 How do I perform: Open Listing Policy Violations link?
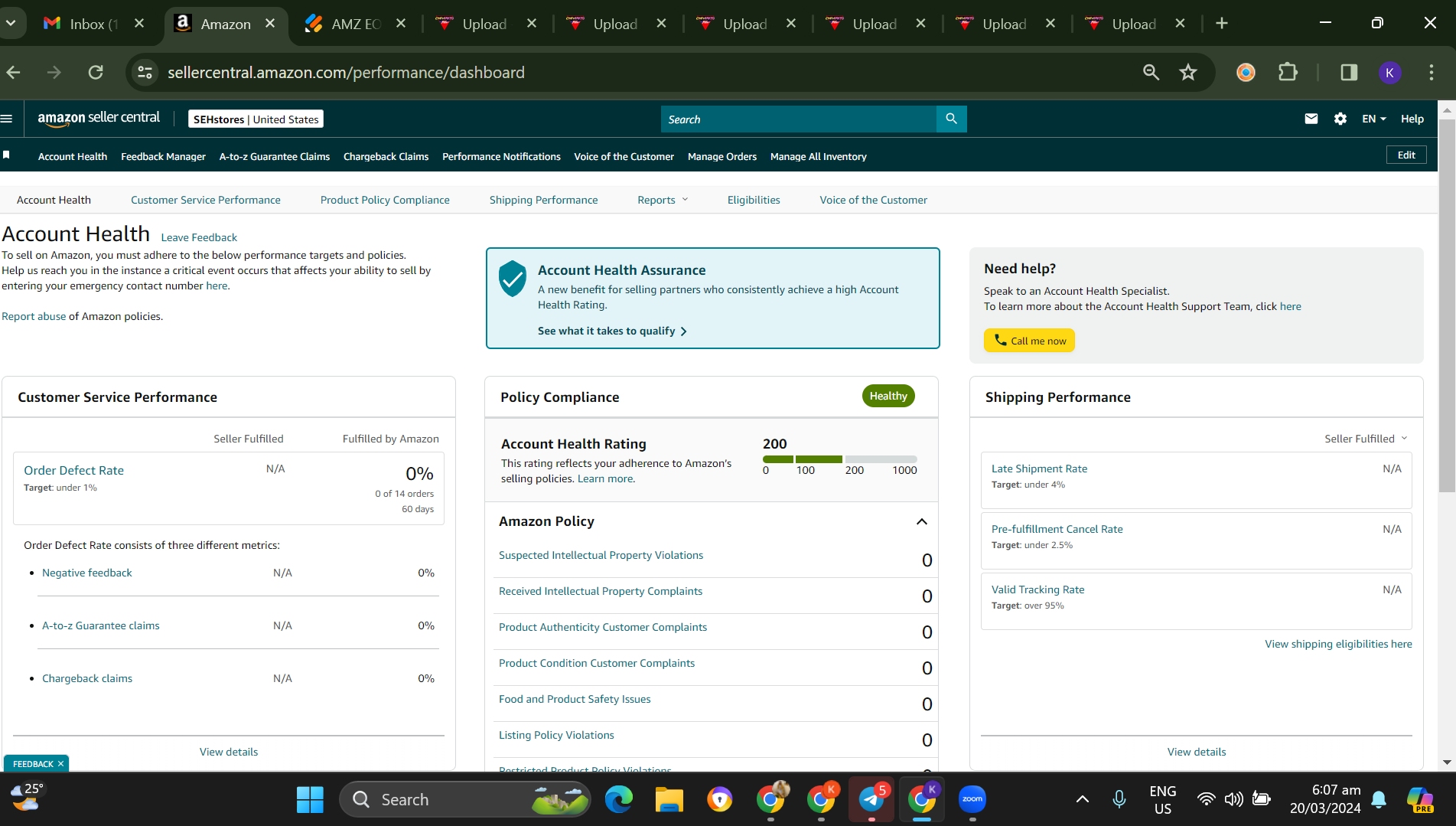pos(556,735)
